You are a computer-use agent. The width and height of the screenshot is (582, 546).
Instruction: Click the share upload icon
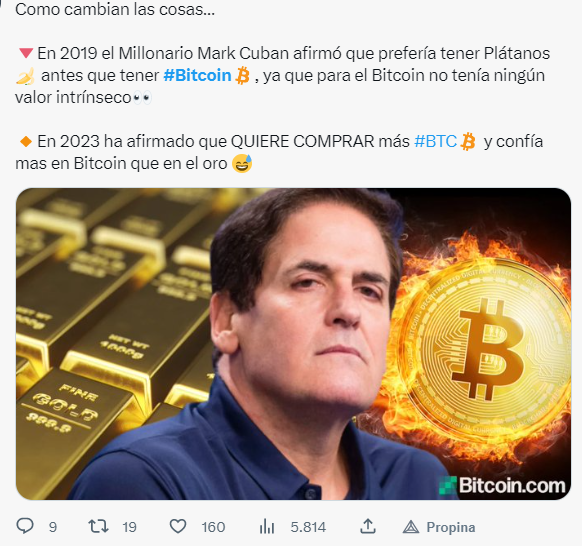coord(368,526)
